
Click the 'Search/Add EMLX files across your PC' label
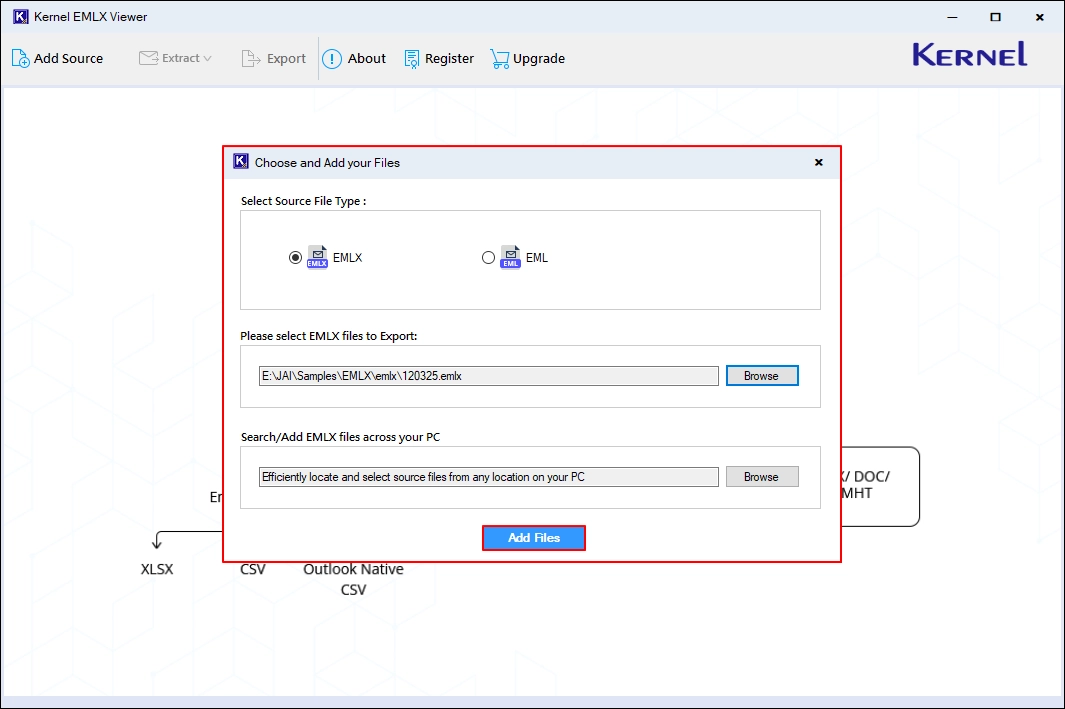point(340,437)
